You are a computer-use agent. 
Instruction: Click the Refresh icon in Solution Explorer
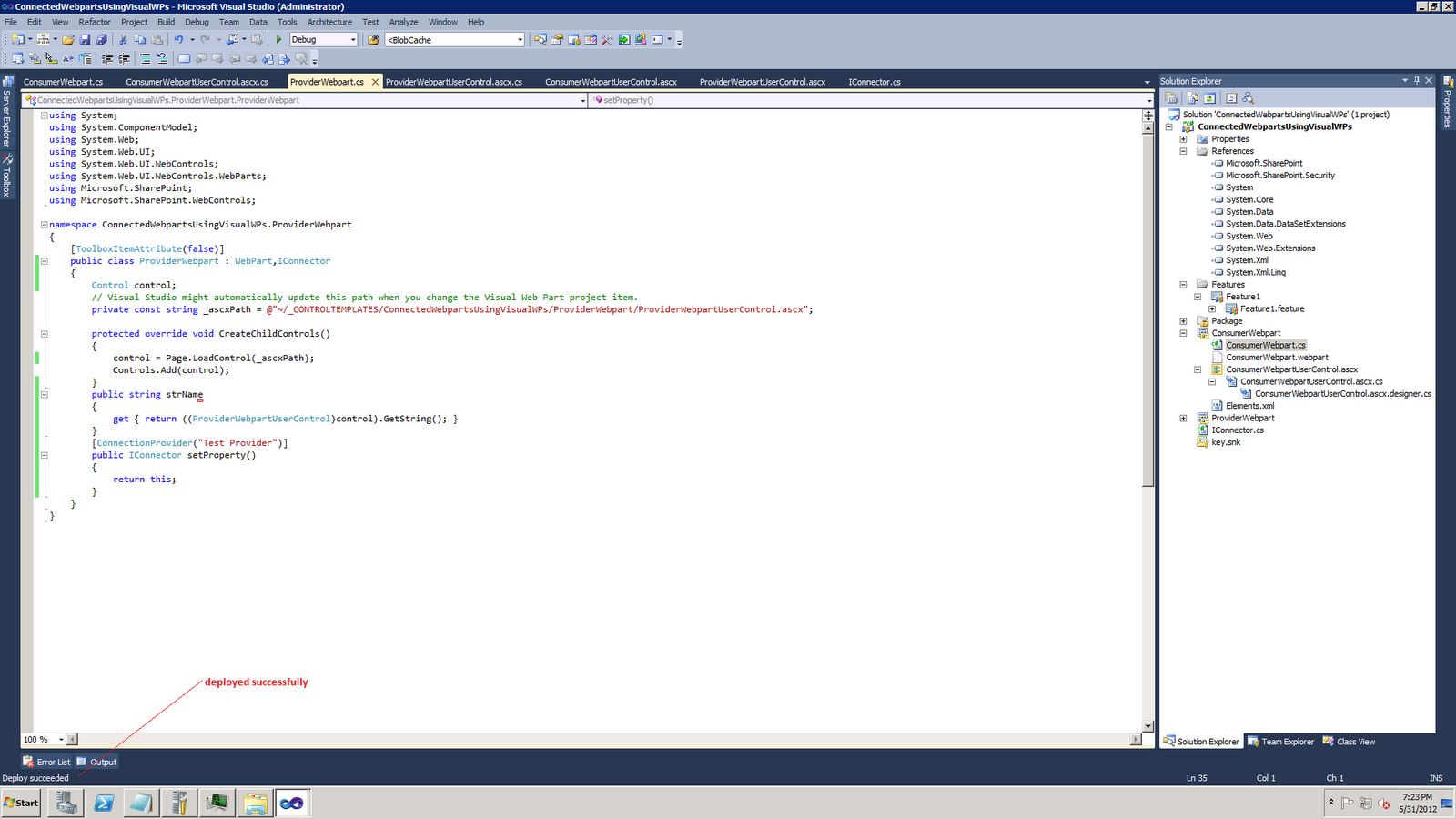[1209, 98]
